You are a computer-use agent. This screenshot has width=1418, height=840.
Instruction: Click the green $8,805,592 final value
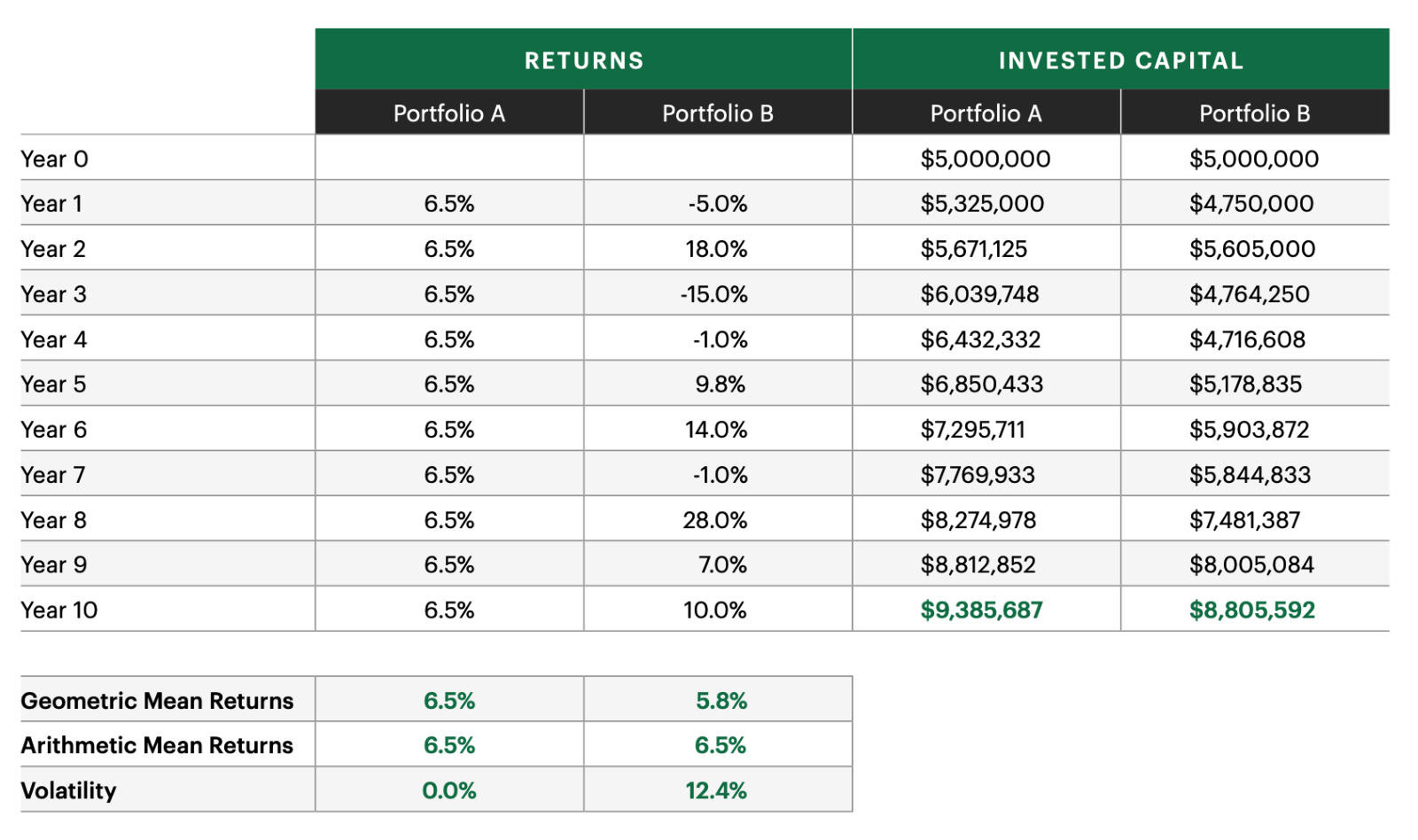[x=1251, y=611]
